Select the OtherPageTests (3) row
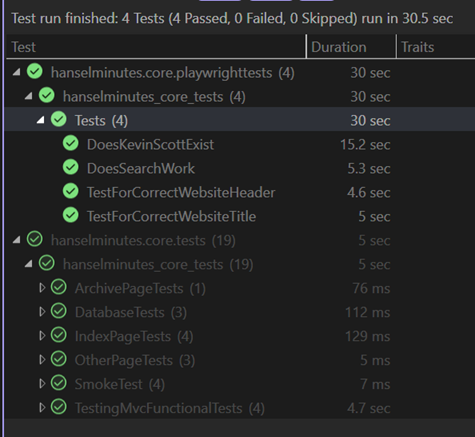Image resolution: width=475 pixels, height=437 pixels. (240, 360)
